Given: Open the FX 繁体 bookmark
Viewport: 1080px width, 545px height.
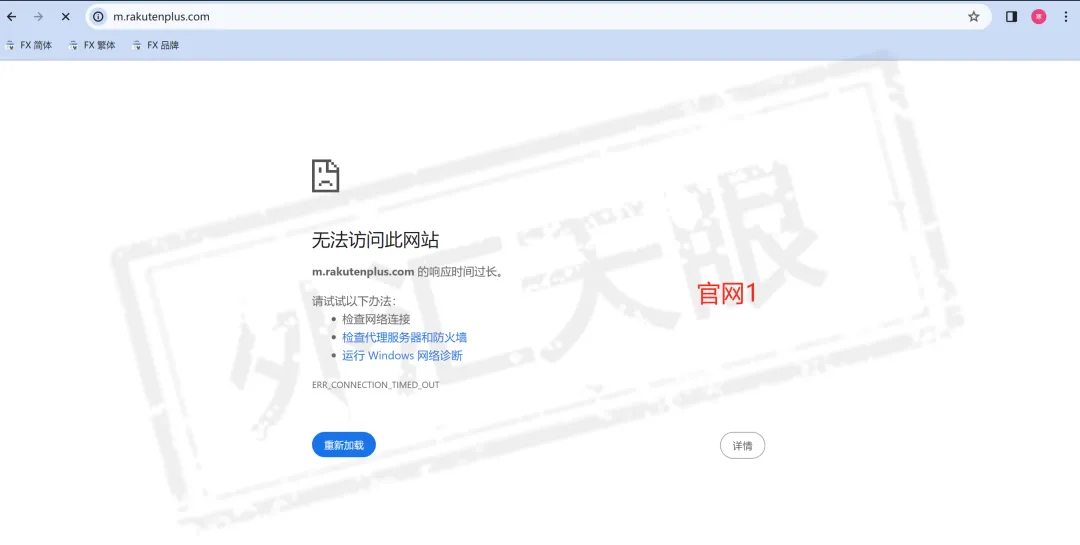Looking at the screenshot, I should (92, 45).
